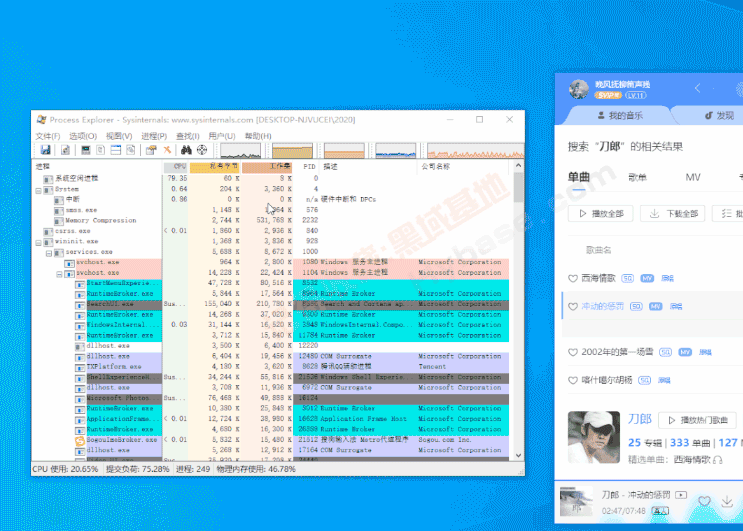Open the process Properties toolbar icon
Image resolution: width=743 pixels, height=531 pixels.
tap(151, 150)
